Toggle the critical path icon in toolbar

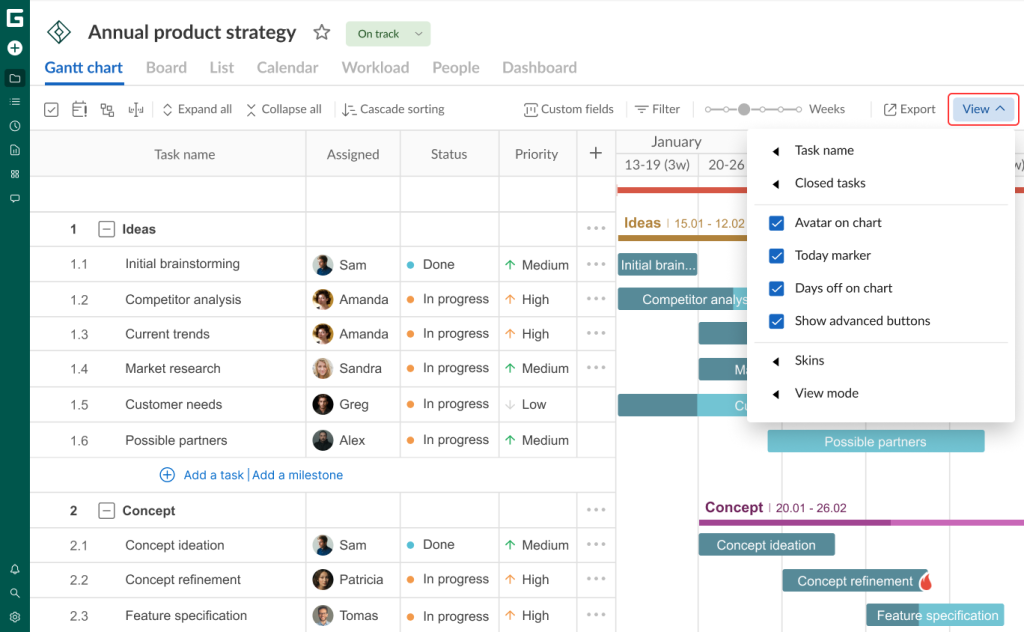[107, 109]
